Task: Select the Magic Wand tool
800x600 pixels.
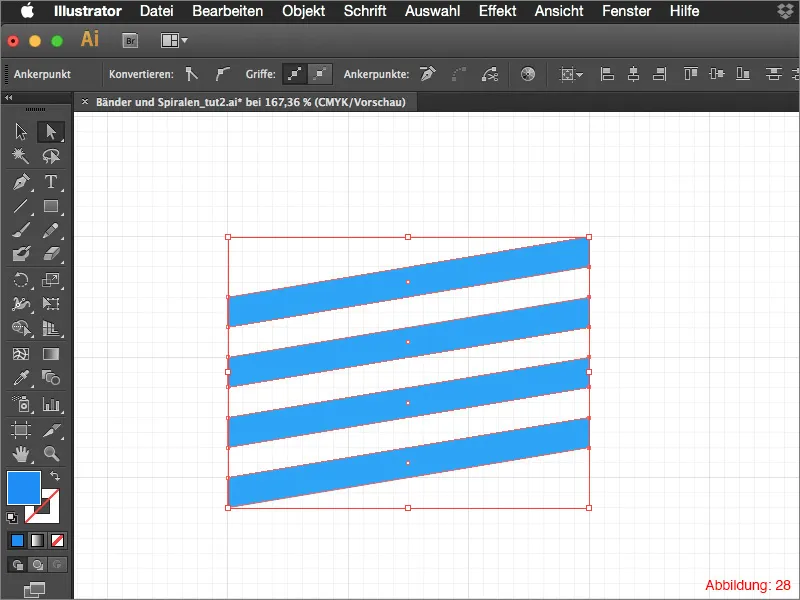Action: click(x=21, y=156)
